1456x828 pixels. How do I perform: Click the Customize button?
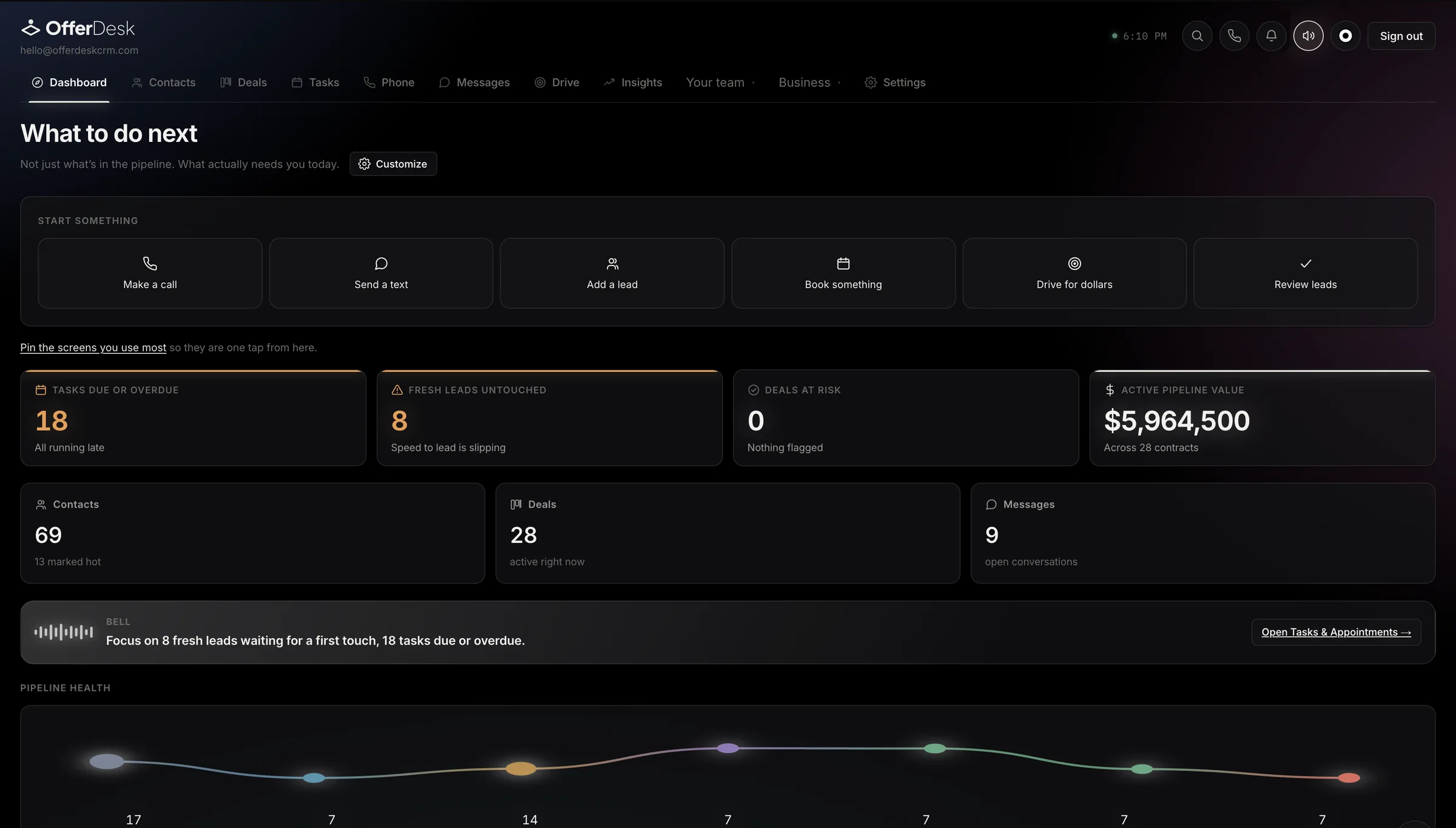[x=393, y=164]
